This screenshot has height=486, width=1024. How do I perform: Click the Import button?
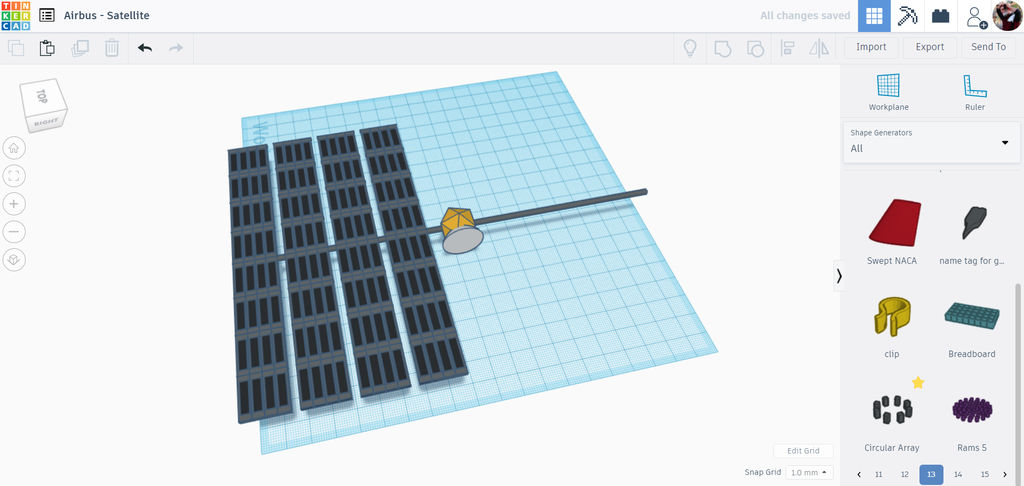871,47
